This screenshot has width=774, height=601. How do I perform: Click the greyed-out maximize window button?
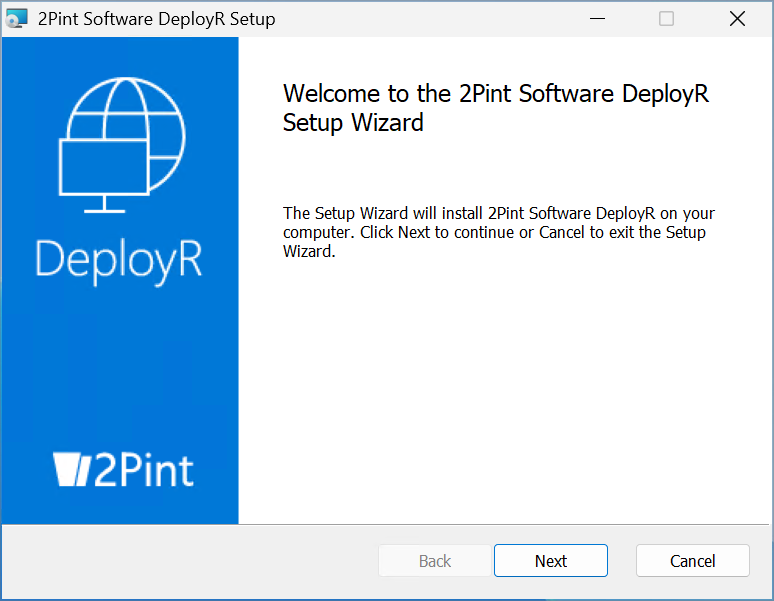pos(666,19)
